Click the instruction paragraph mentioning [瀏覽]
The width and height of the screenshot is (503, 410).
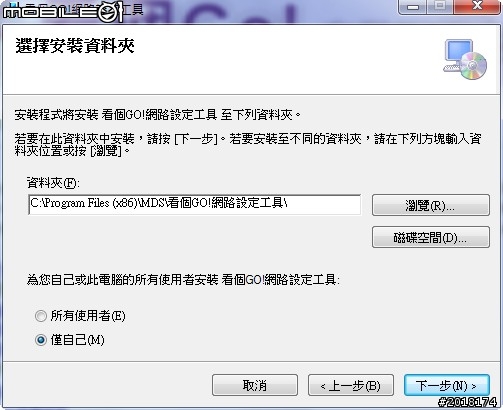click(x=248, y=145)
